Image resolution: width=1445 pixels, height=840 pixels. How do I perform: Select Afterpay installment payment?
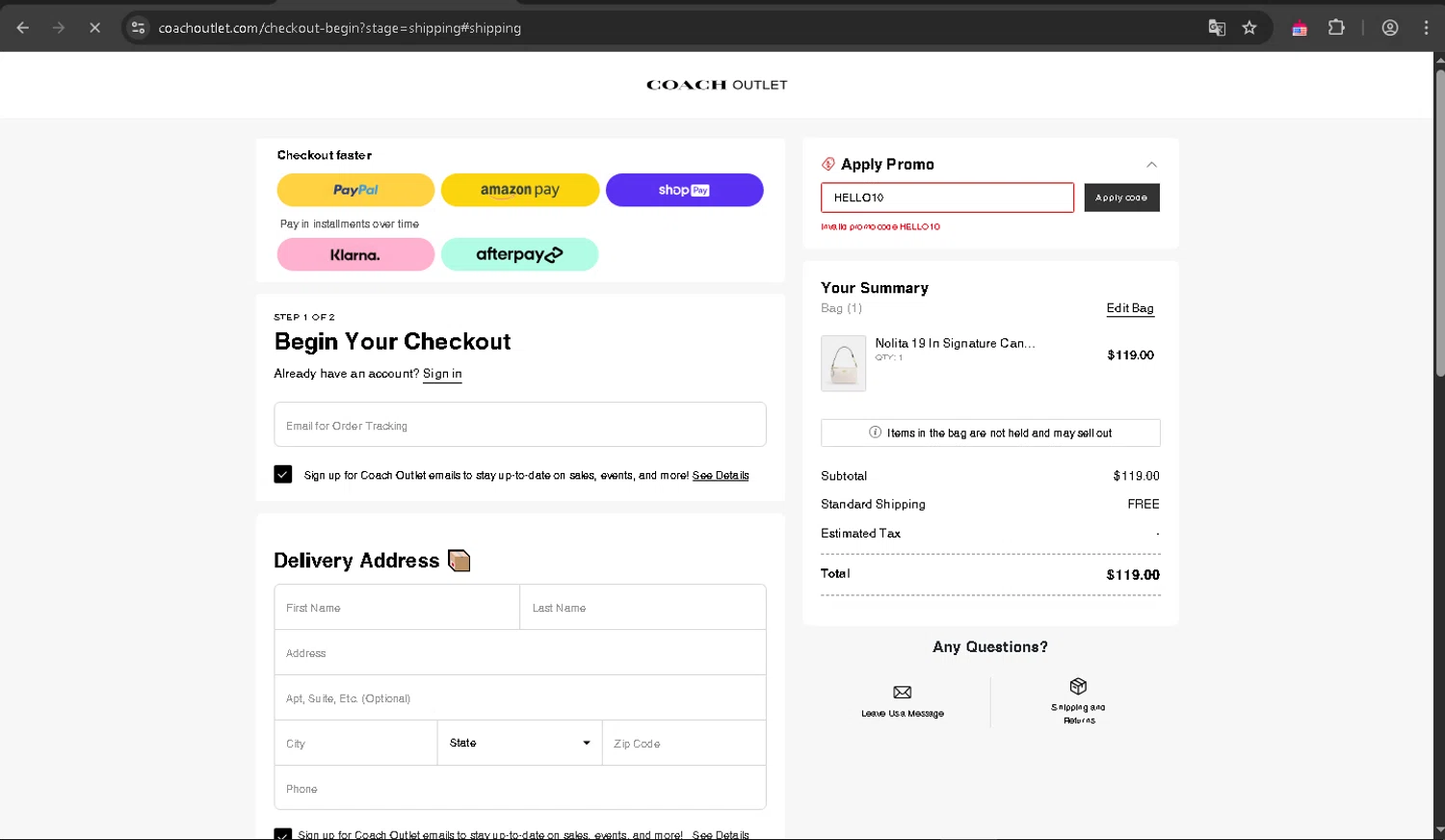coord(520,254)
